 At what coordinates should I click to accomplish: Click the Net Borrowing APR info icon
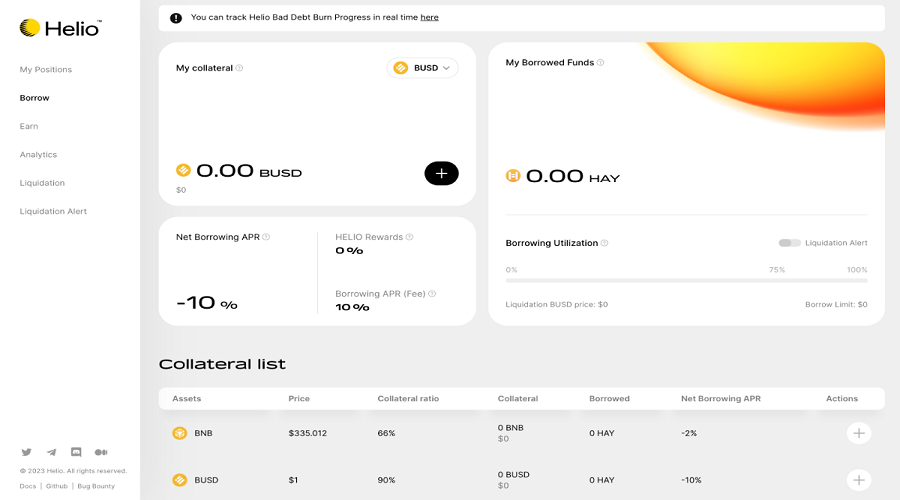266,237
